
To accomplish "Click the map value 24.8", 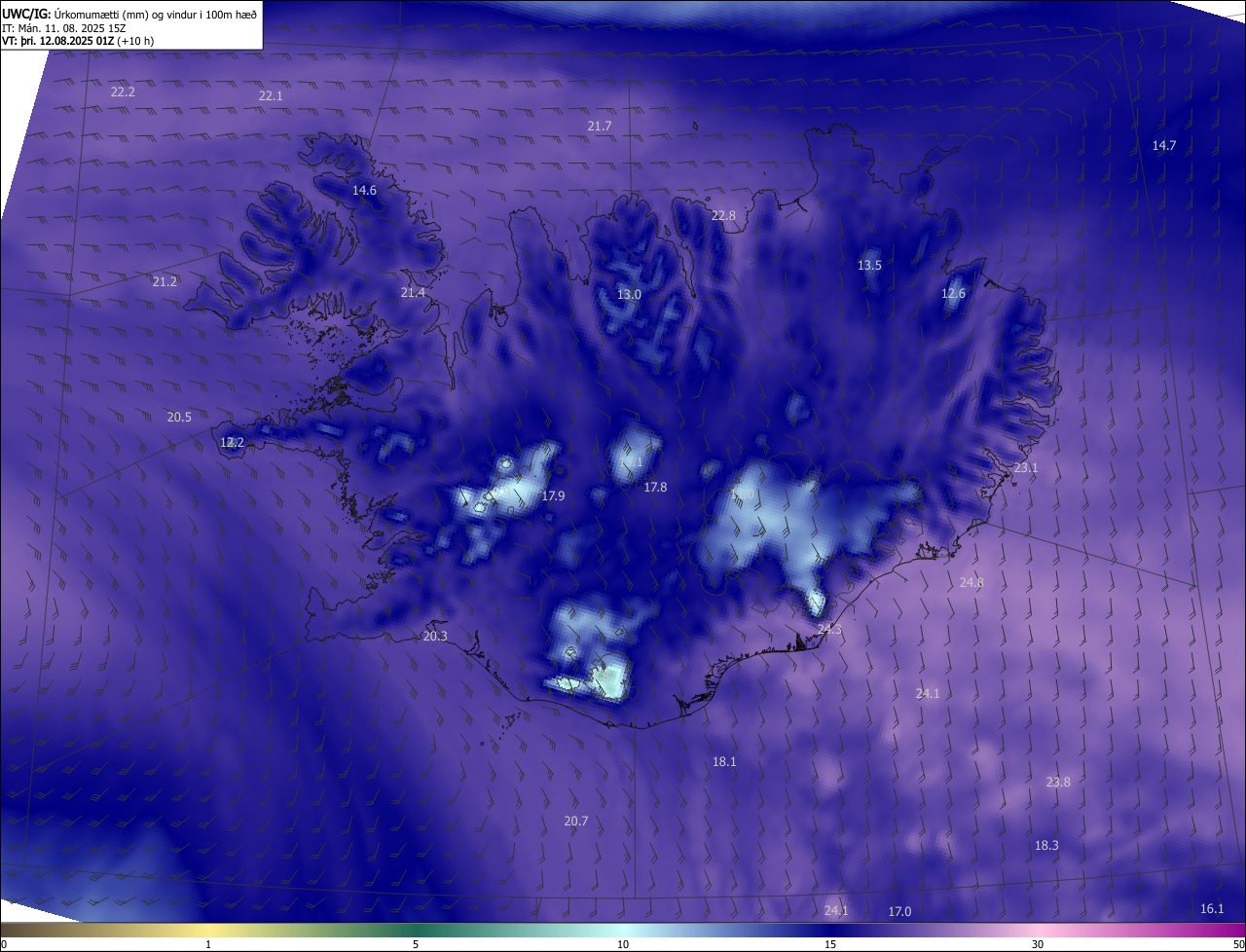I will pyautogui.click(x=971, y=582).
